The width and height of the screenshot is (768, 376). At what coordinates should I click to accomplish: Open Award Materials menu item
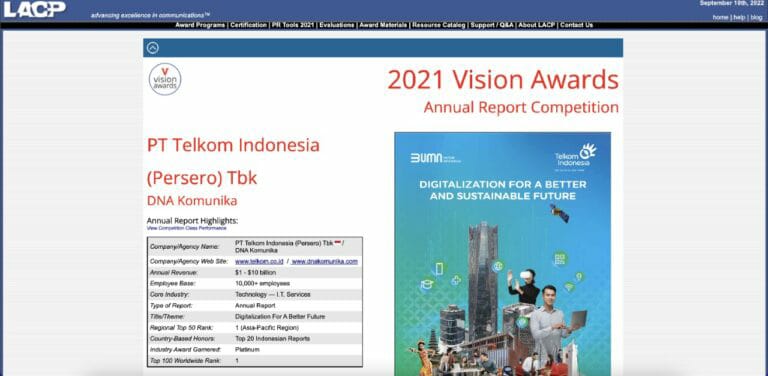(x=383, y=25)
